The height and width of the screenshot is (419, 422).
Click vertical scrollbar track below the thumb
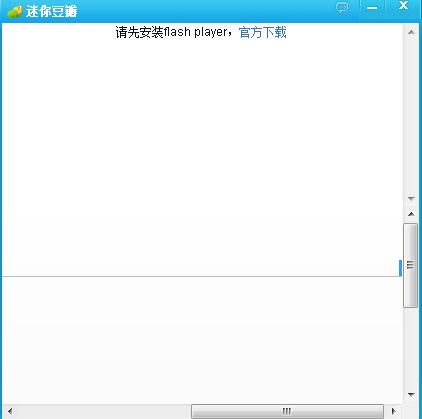click(x=410, y=349)
